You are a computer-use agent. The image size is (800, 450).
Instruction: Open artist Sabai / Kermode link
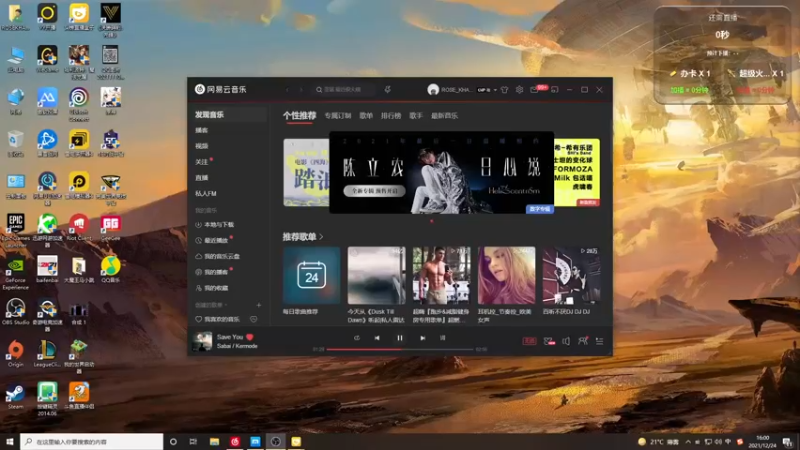click(237, 346)
